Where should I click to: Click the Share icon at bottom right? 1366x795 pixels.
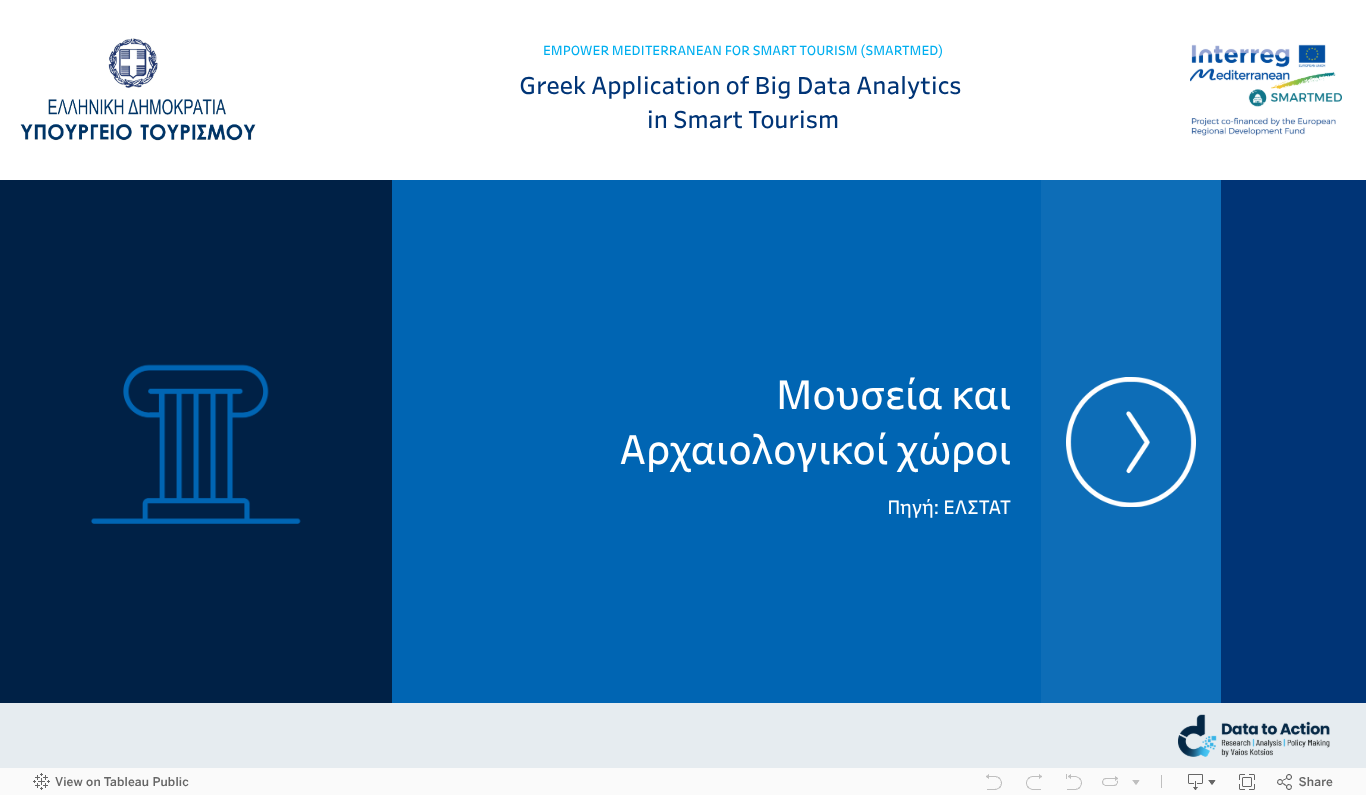[1283, 781]
